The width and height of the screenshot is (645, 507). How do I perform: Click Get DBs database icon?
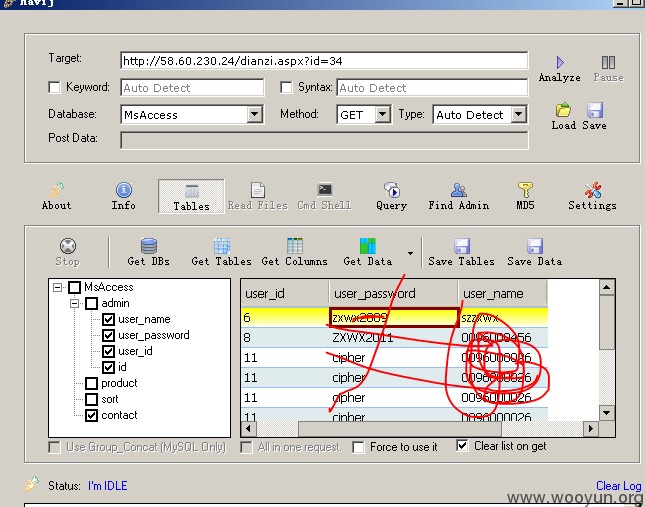click(x=148, y=246)
